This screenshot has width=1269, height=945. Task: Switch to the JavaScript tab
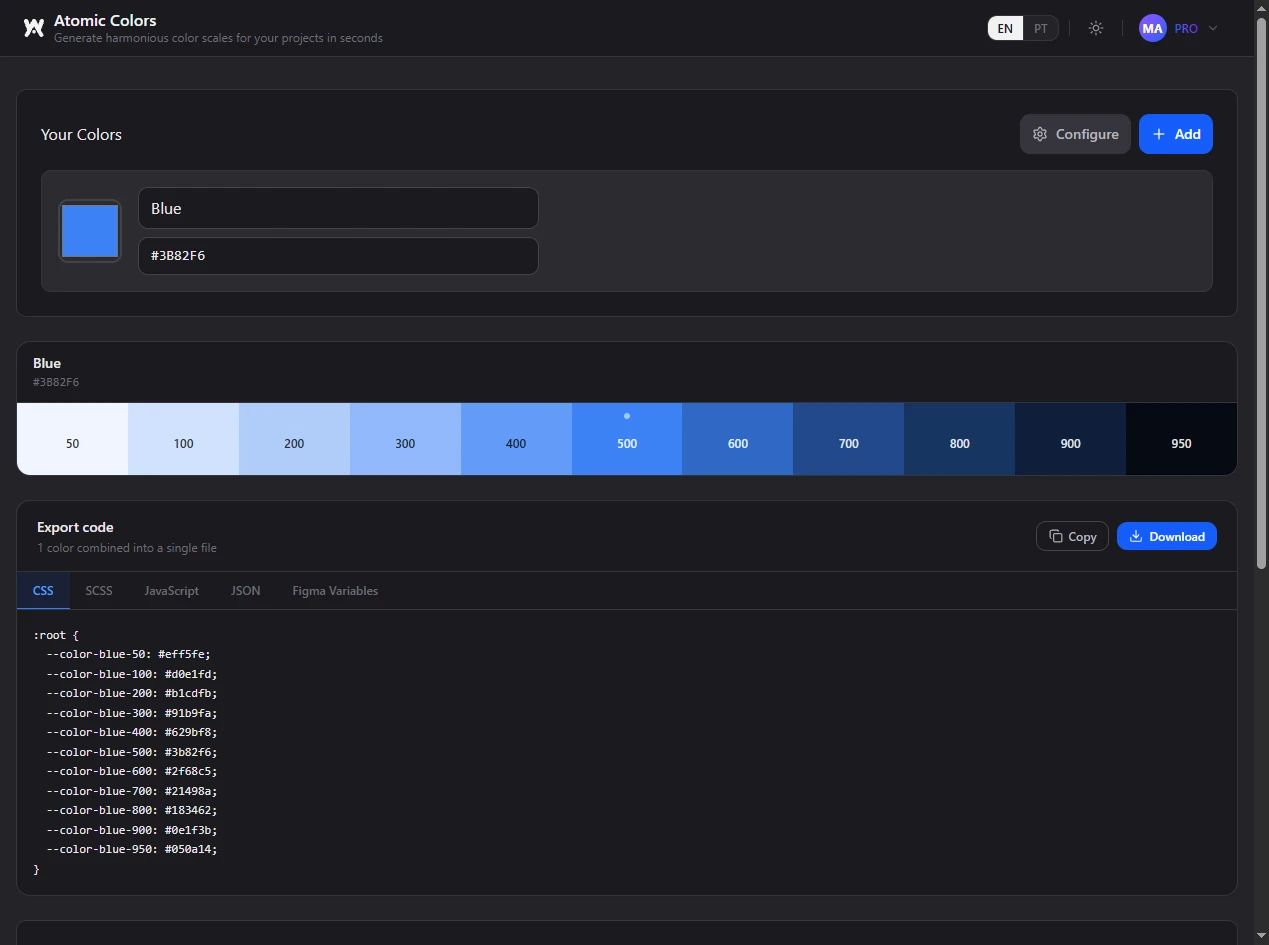[171, 590]
